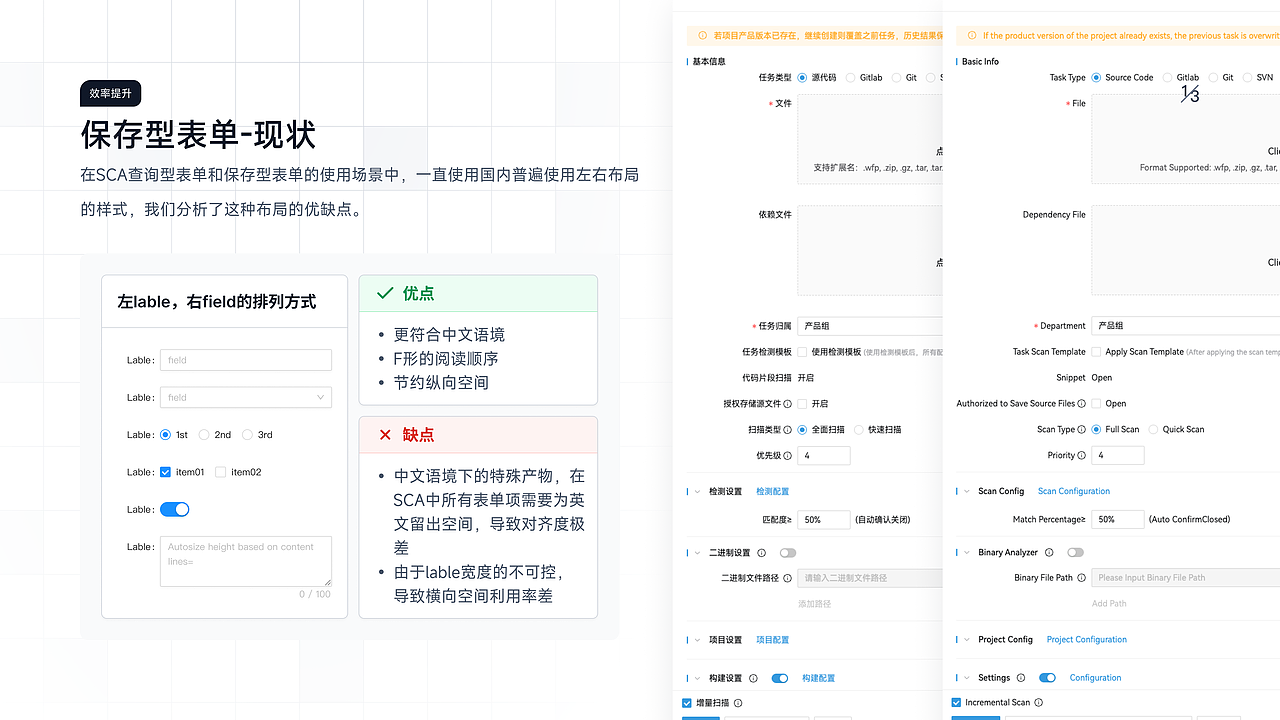This screenshot has width=1280, height=720.
Task: Click the 匹配度 percentage field
Action: point(824,520)
